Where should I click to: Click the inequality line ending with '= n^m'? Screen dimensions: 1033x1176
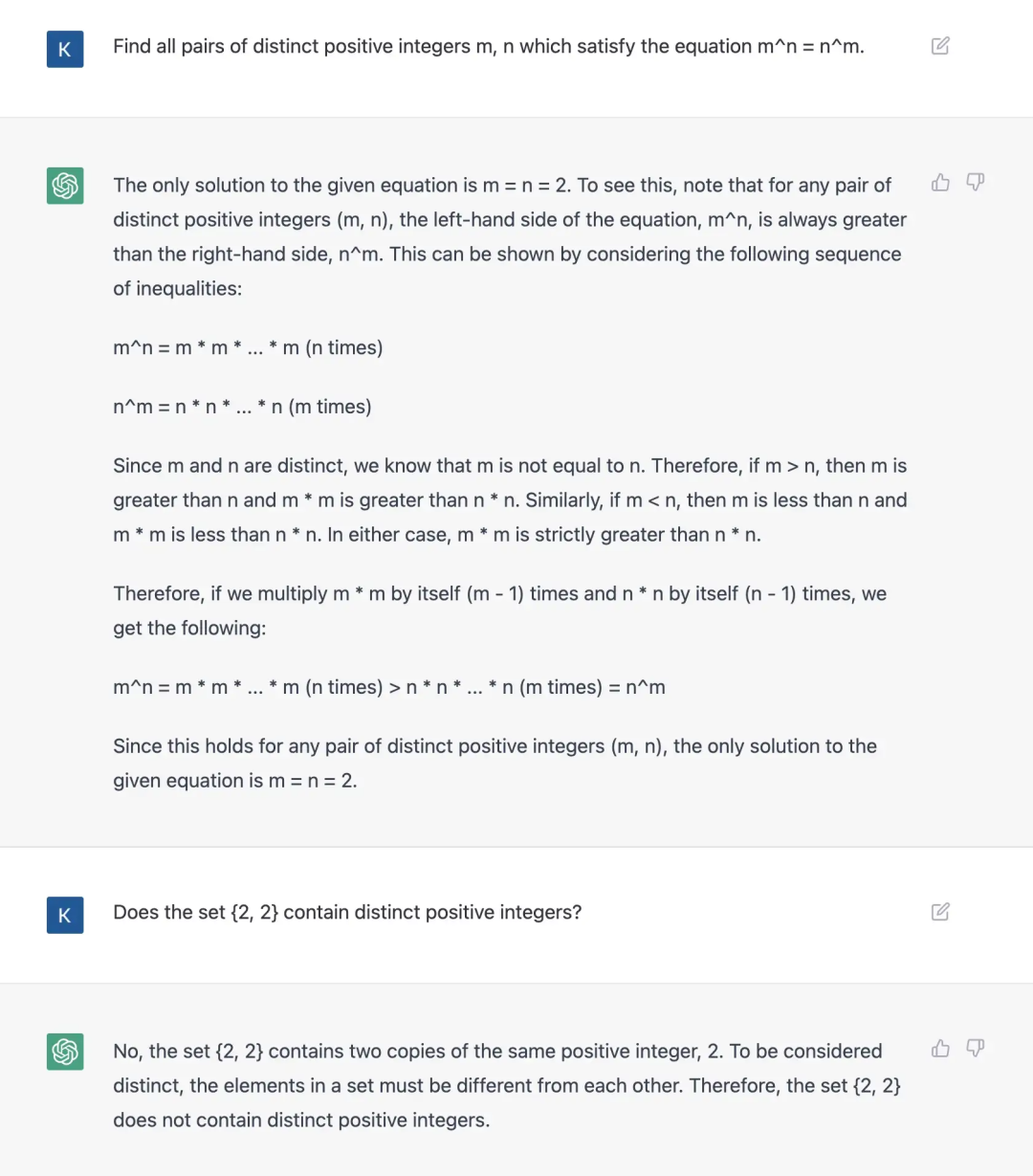click(x=389, y=688)
